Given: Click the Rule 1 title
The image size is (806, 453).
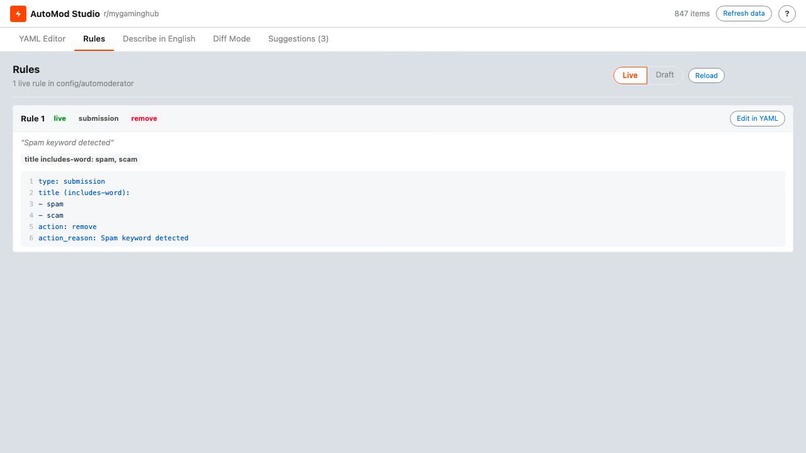Looking at the screenshot, I should click(32, 118).
